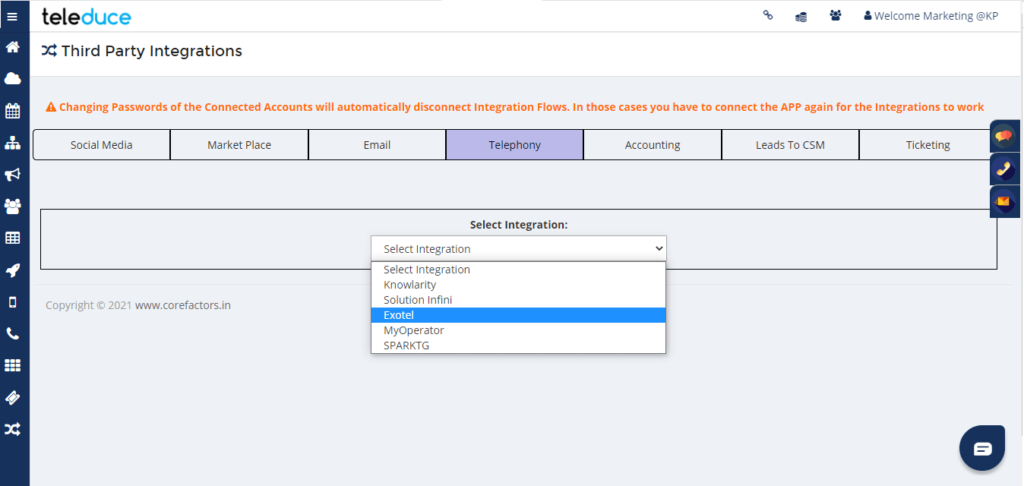Open the phone call side widget
Viewport: 1024px width, 486px height.
click(1004, 169)
